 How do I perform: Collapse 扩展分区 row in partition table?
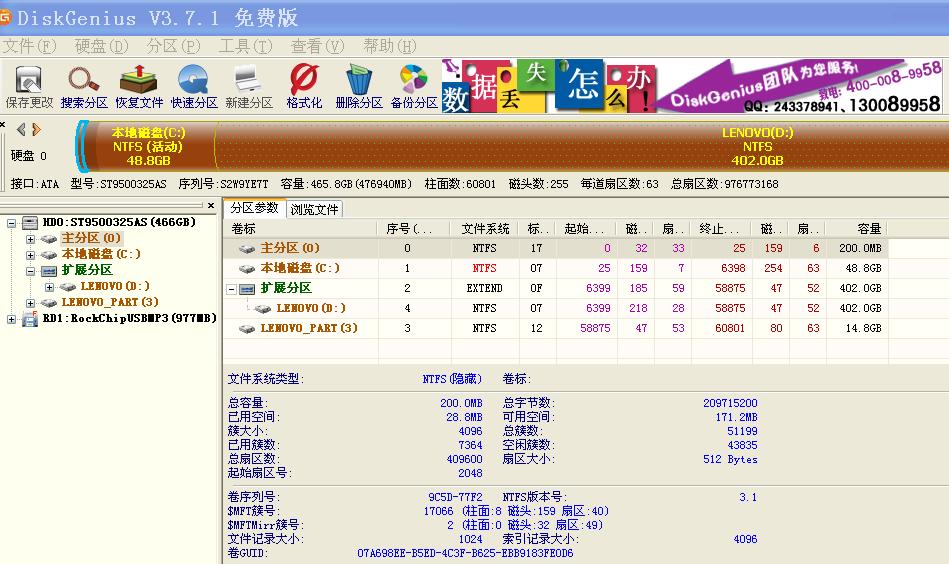coord(231,289)
